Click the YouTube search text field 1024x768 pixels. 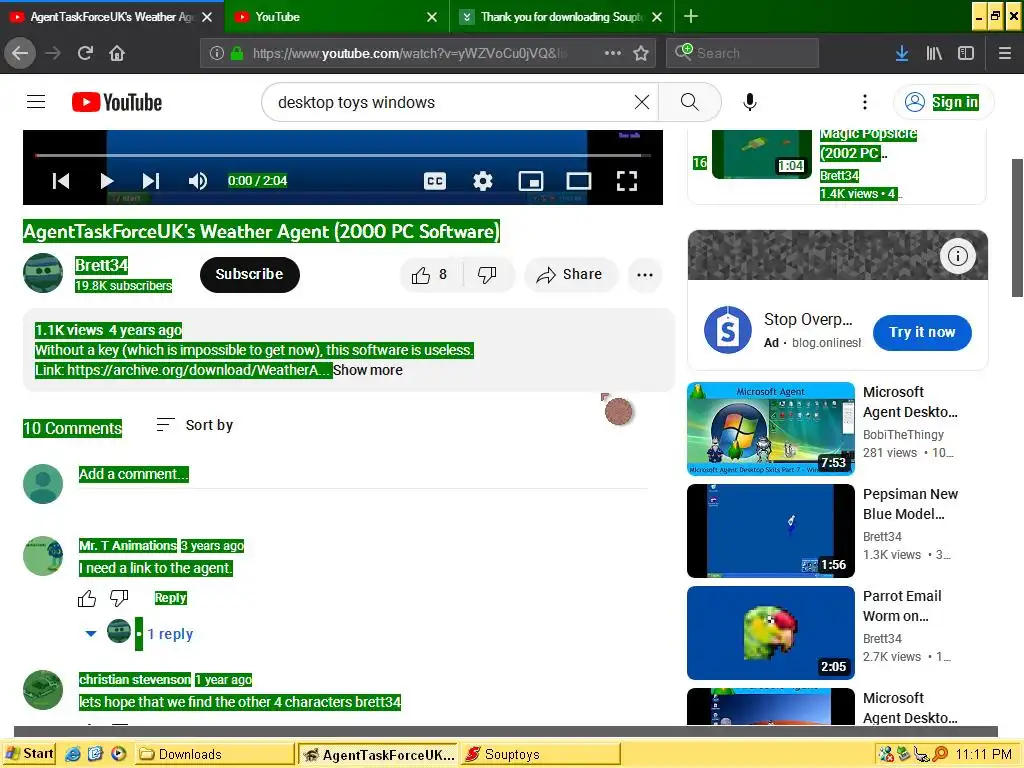[451, 102]
